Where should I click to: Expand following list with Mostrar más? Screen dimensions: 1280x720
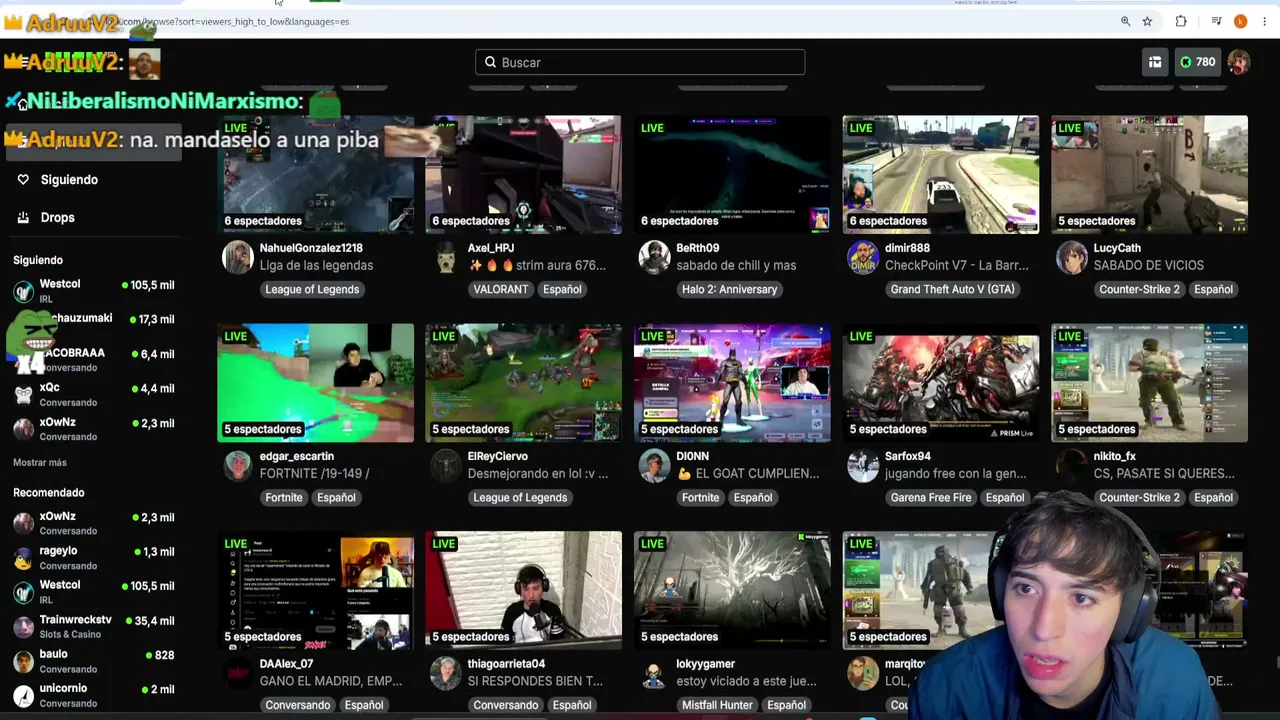pyautogui.click(x=40, y=463)
